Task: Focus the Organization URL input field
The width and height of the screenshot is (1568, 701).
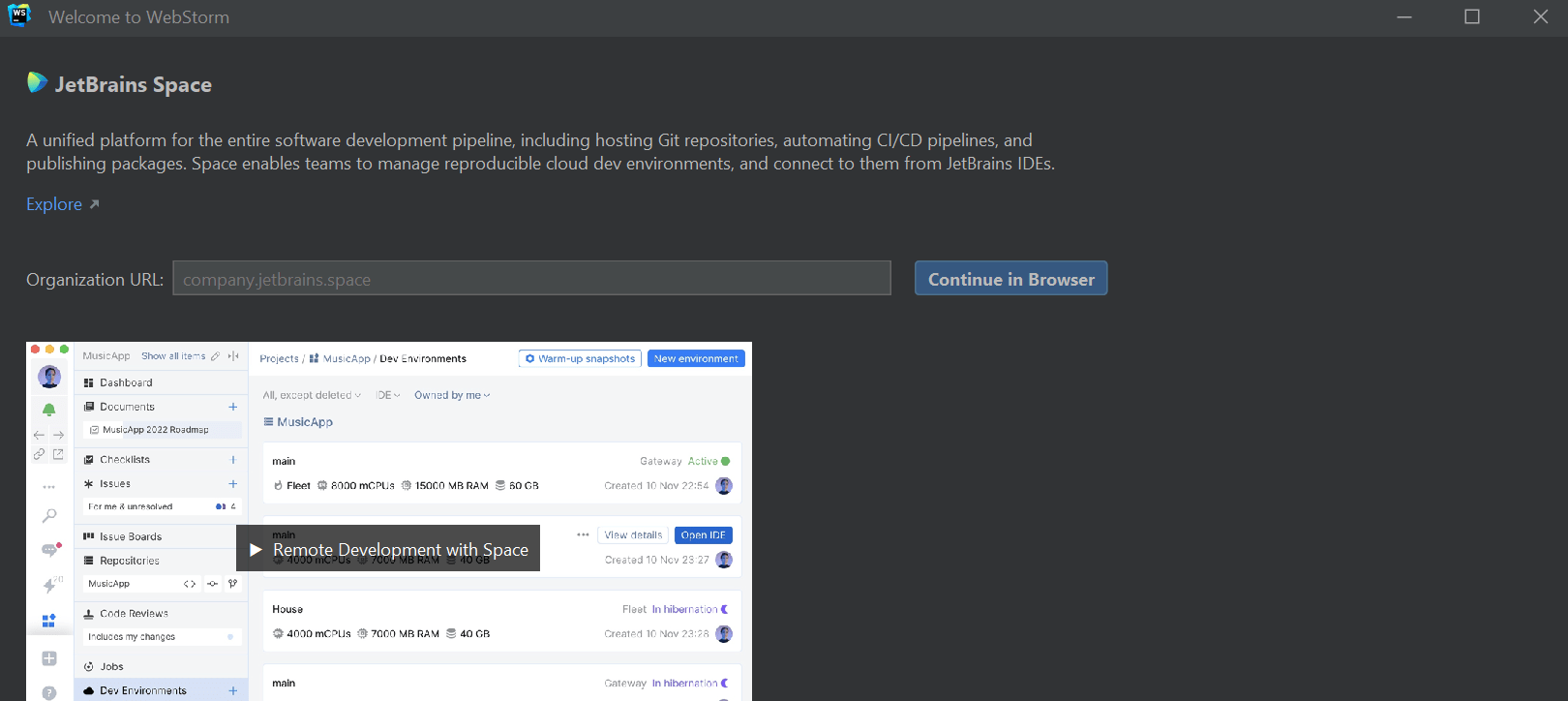Action: tap(531, 279)
